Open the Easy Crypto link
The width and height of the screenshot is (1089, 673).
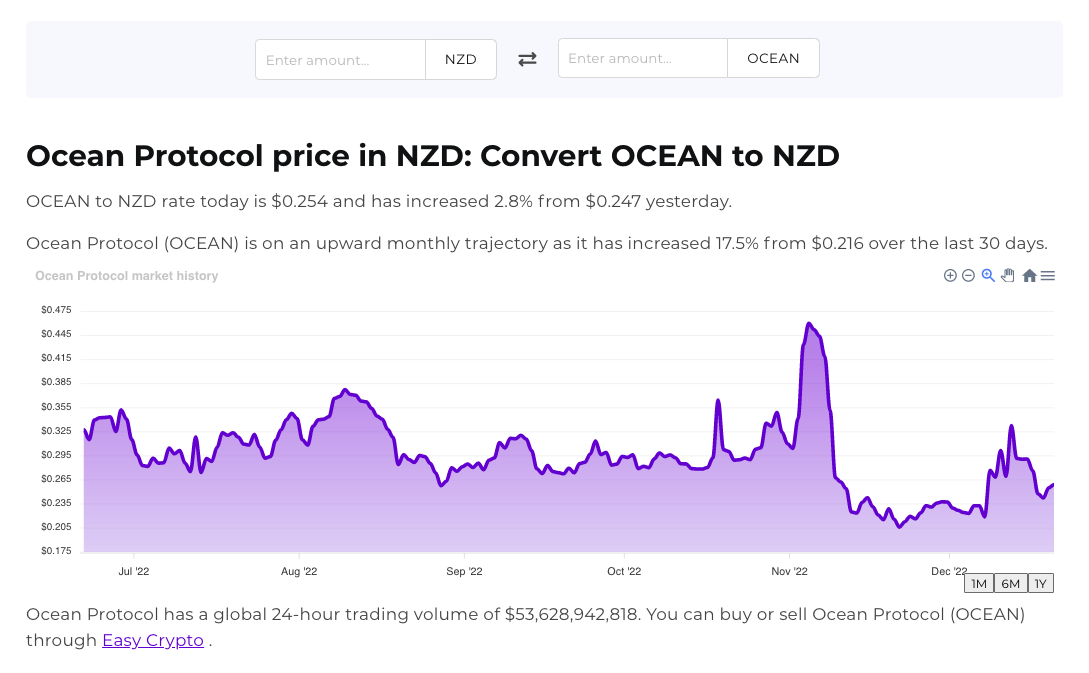[x=152, y=640]
